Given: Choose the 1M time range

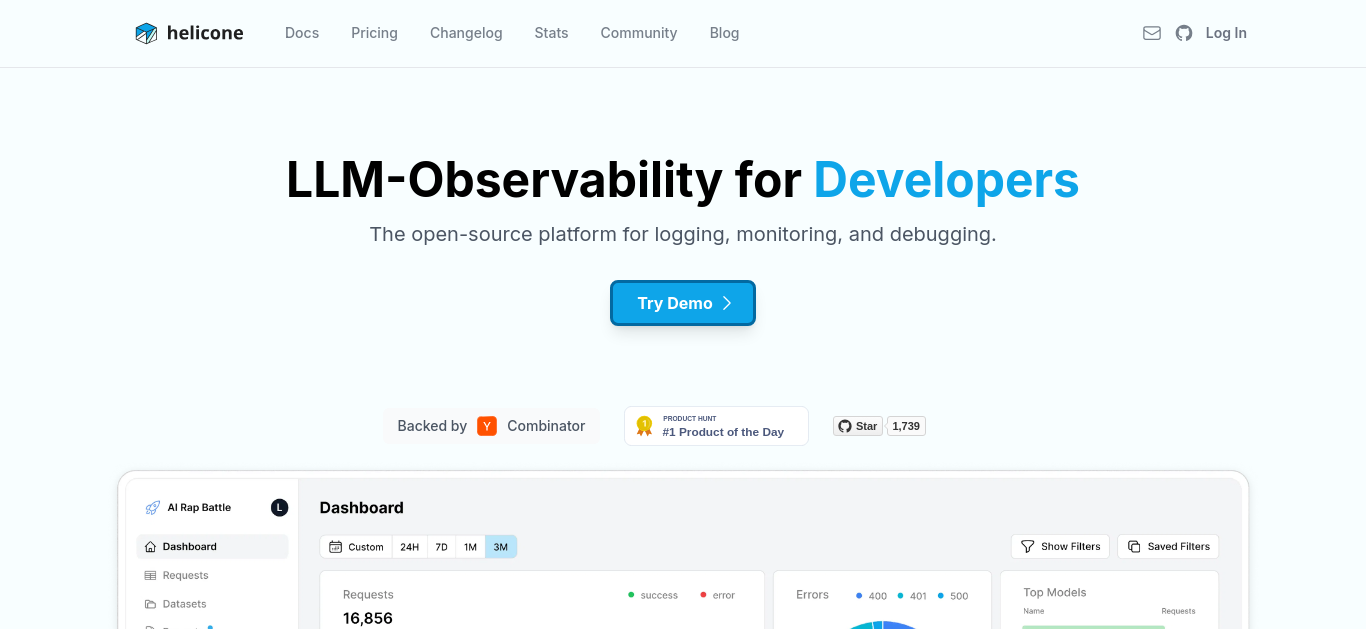Looking at the screenshot, I should pos(470,547).
